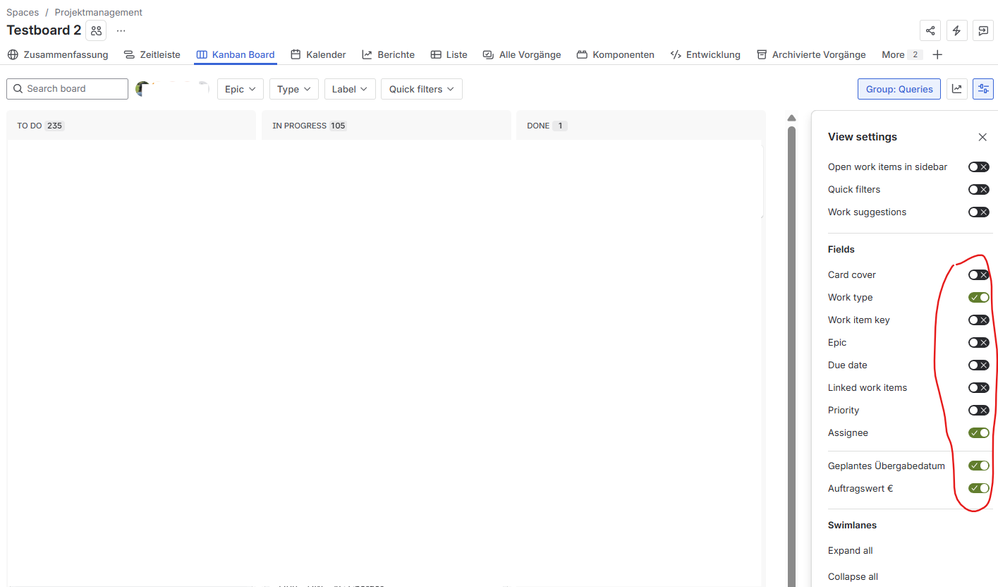The width and height of the screenshot is (998, 587).
Task: Open the Berichte chart icon
Action: click(366, 54)
